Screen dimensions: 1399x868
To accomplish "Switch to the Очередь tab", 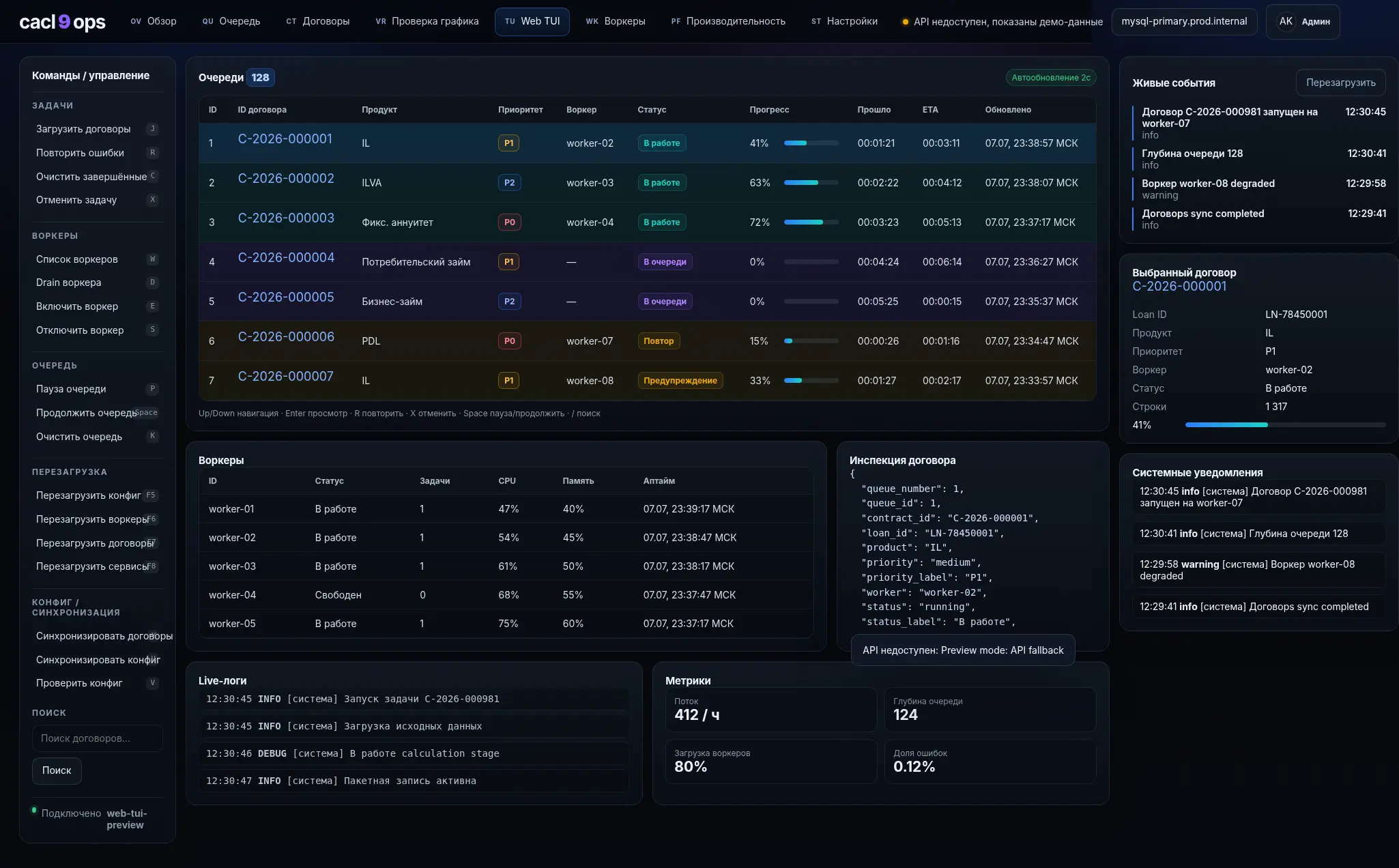I will [x=231, y=22].
